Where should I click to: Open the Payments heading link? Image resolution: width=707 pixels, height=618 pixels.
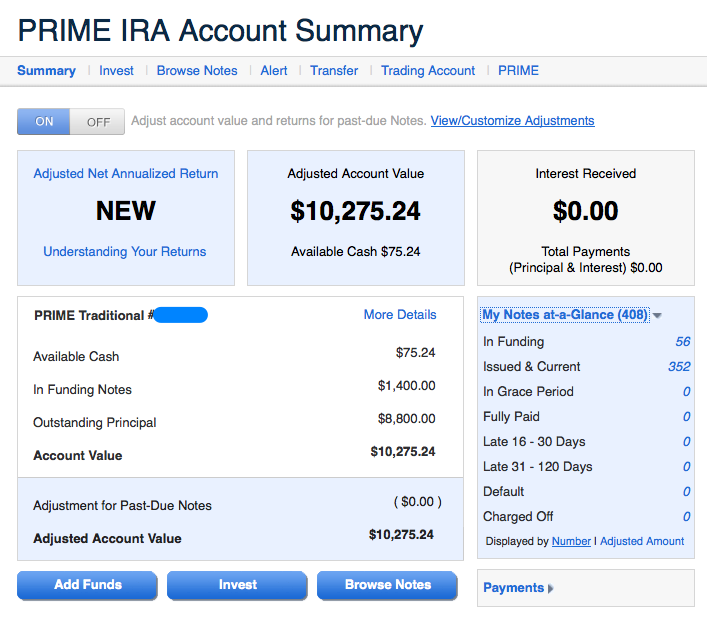click(x=514, y=588)
